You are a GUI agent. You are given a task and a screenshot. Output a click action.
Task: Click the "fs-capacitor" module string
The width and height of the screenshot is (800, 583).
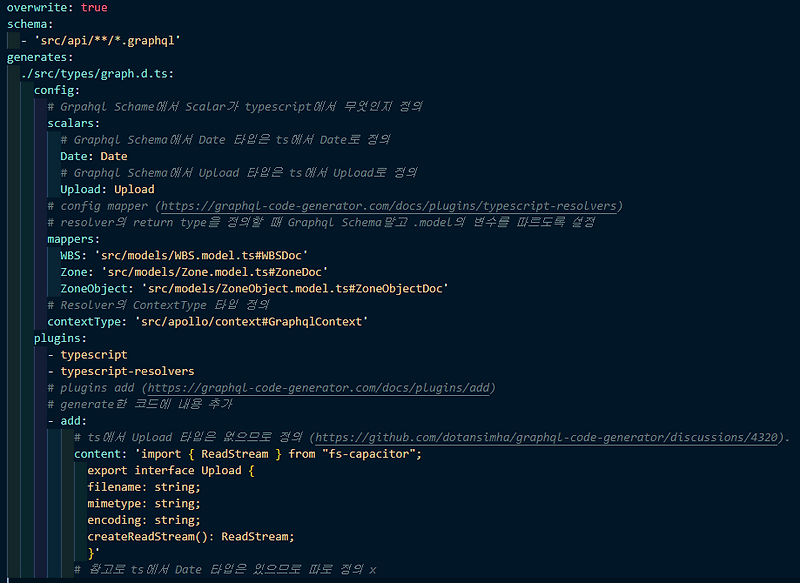coord(368,454)
